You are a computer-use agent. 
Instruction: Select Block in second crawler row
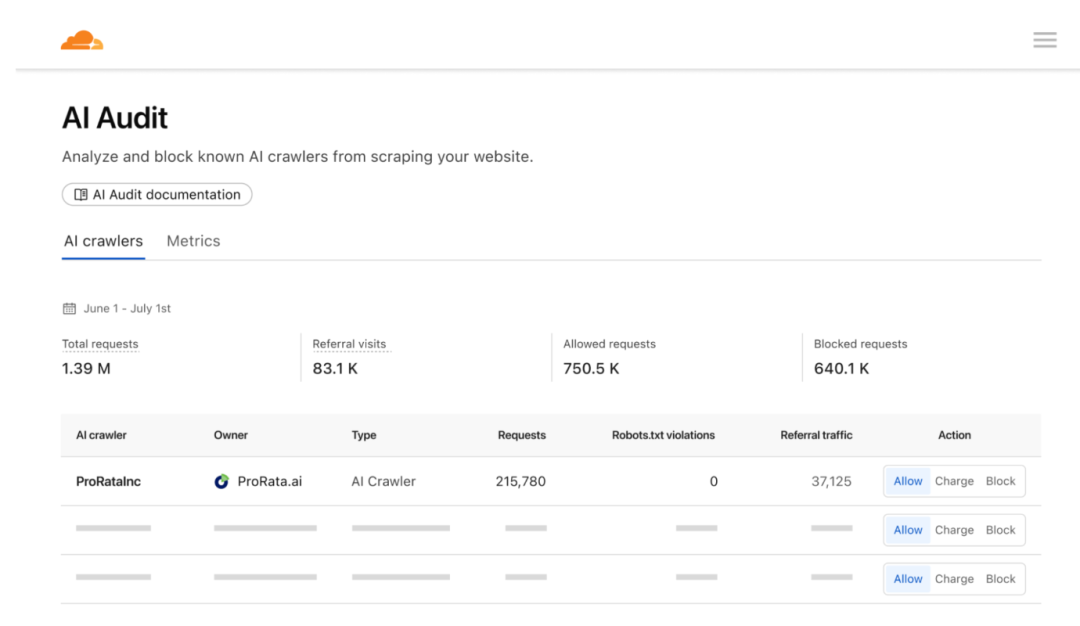pos(1000,530)
